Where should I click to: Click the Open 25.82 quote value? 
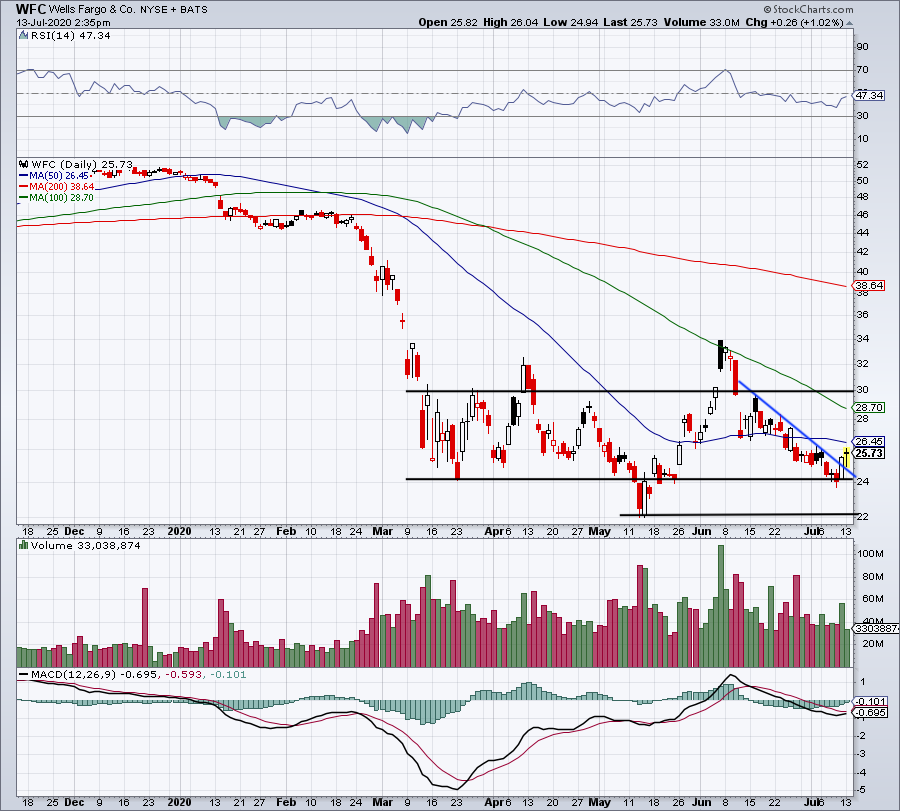tap(448, 22)
